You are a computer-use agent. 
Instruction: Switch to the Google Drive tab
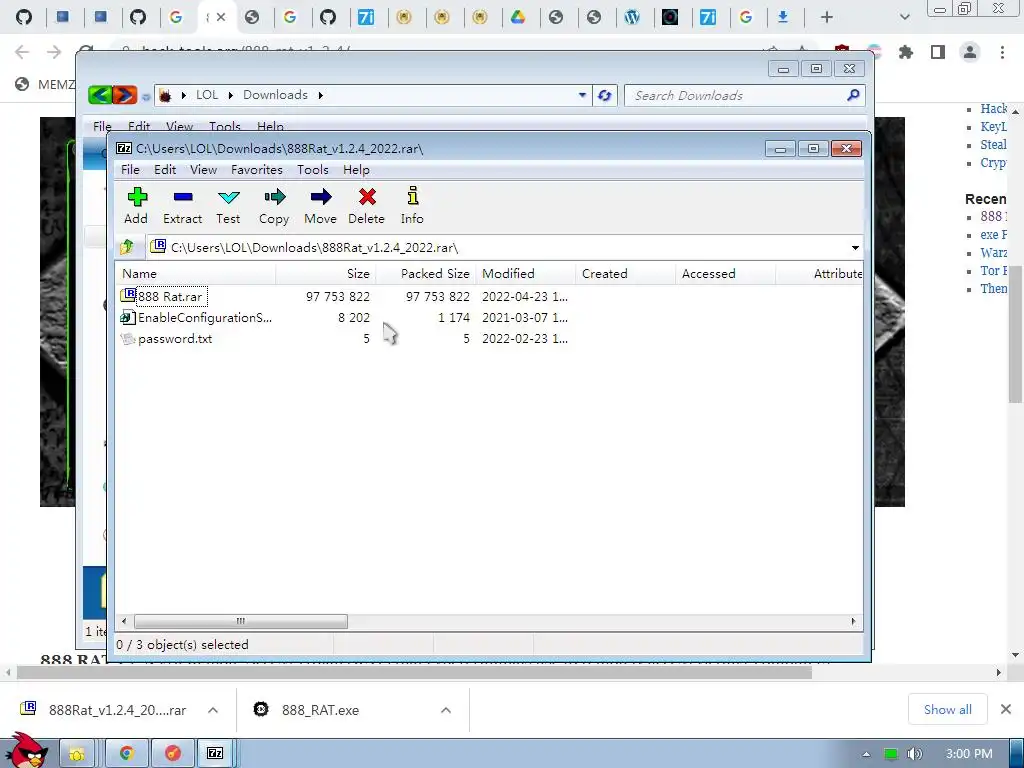pos(518,17)
